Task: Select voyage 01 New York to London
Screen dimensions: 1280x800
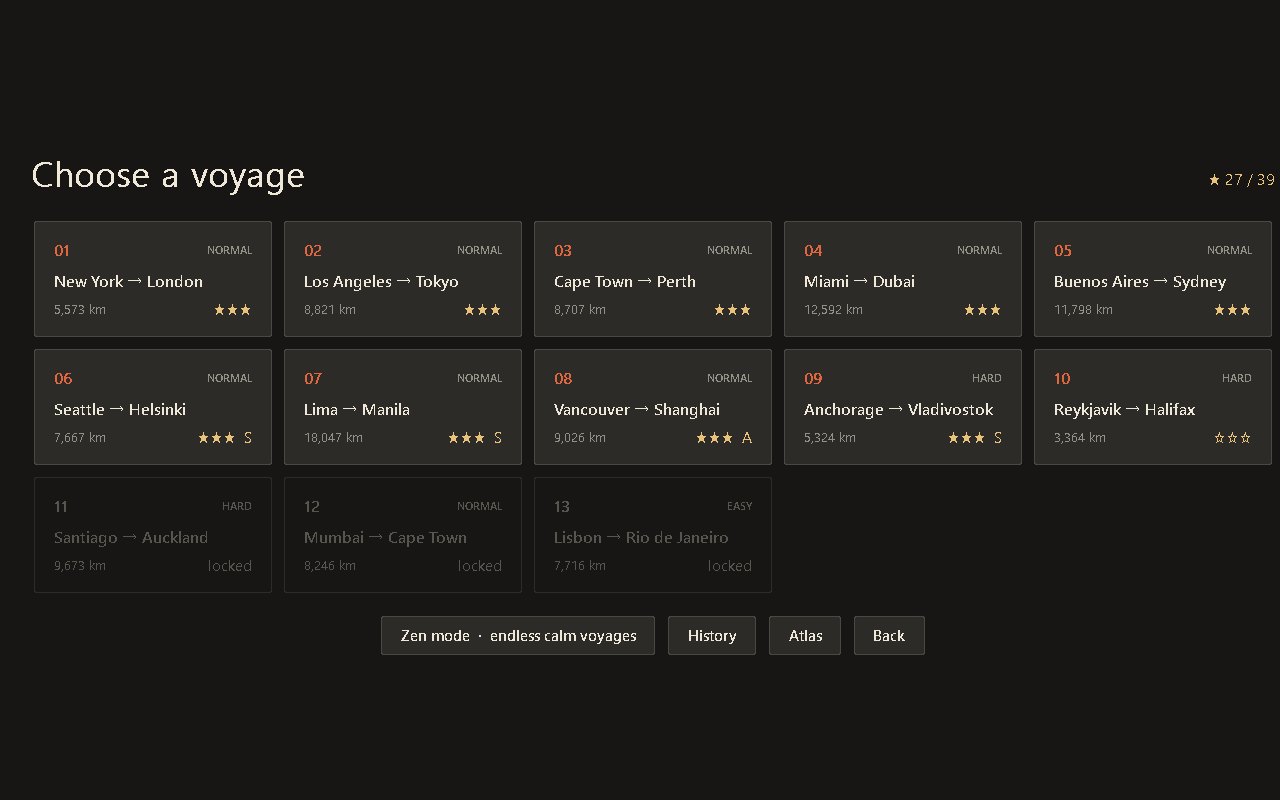Action: point(153,279)
